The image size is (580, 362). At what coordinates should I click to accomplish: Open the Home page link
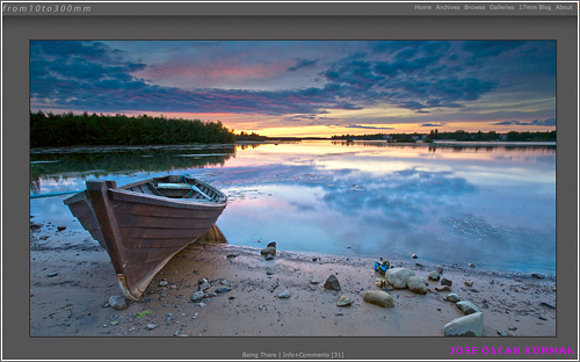(423, 7)
